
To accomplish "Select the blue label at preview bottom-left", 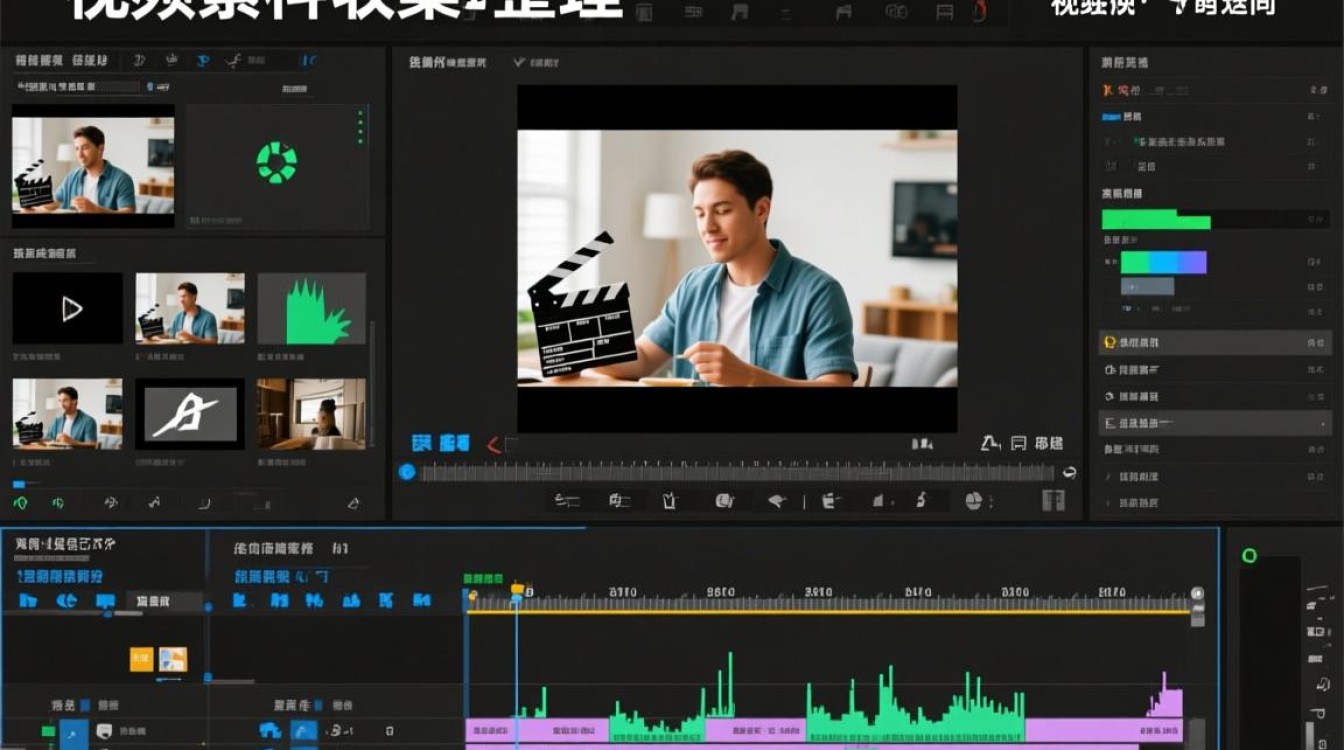I will [441, 443].
